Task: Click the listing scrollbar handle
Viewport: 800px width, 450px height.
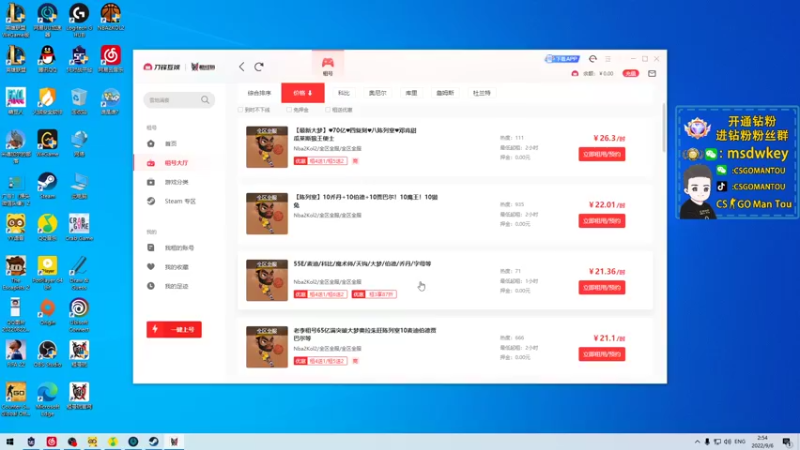Action: 664,128
